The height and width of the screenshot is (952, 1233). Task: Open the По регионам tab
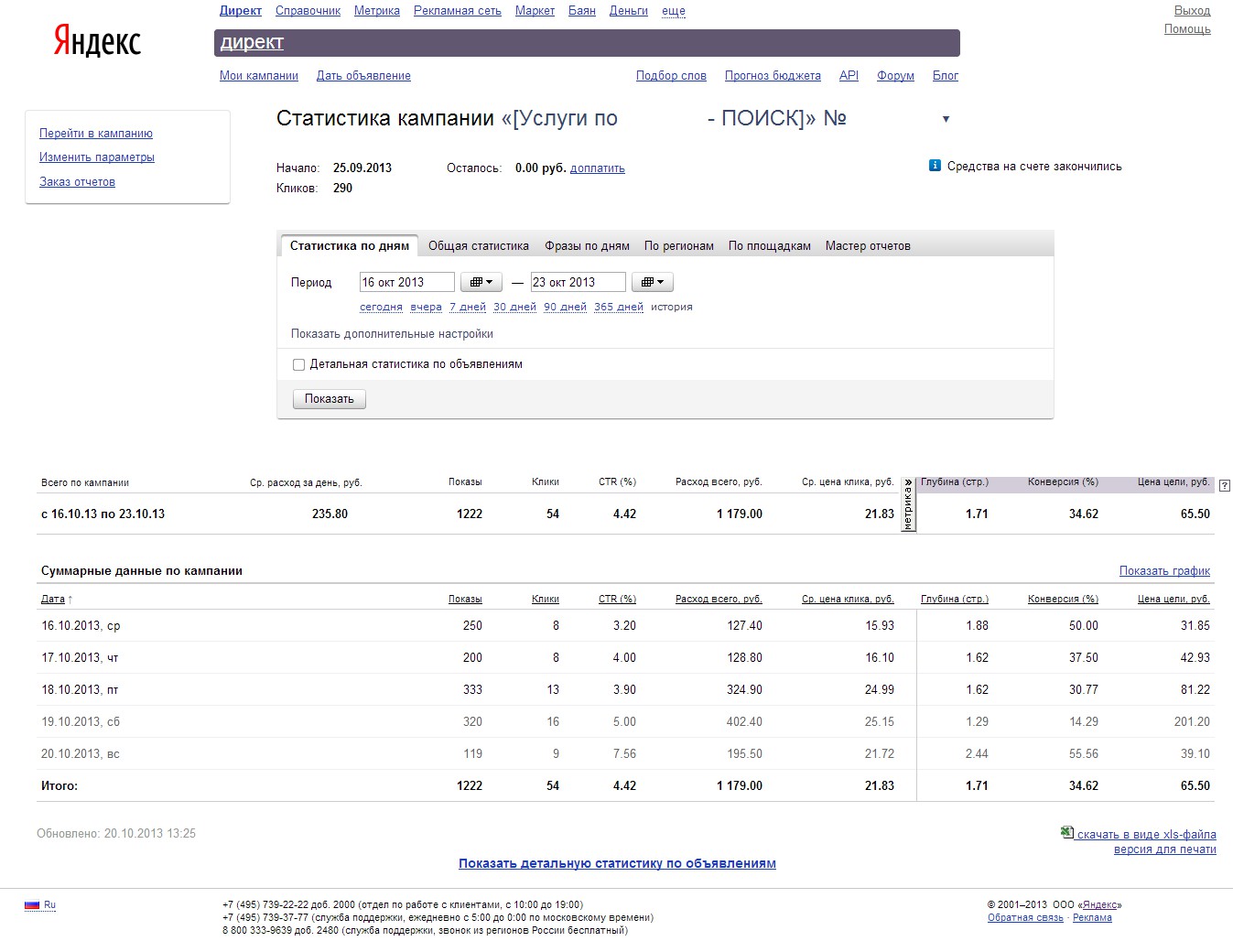tap(679, 245)
